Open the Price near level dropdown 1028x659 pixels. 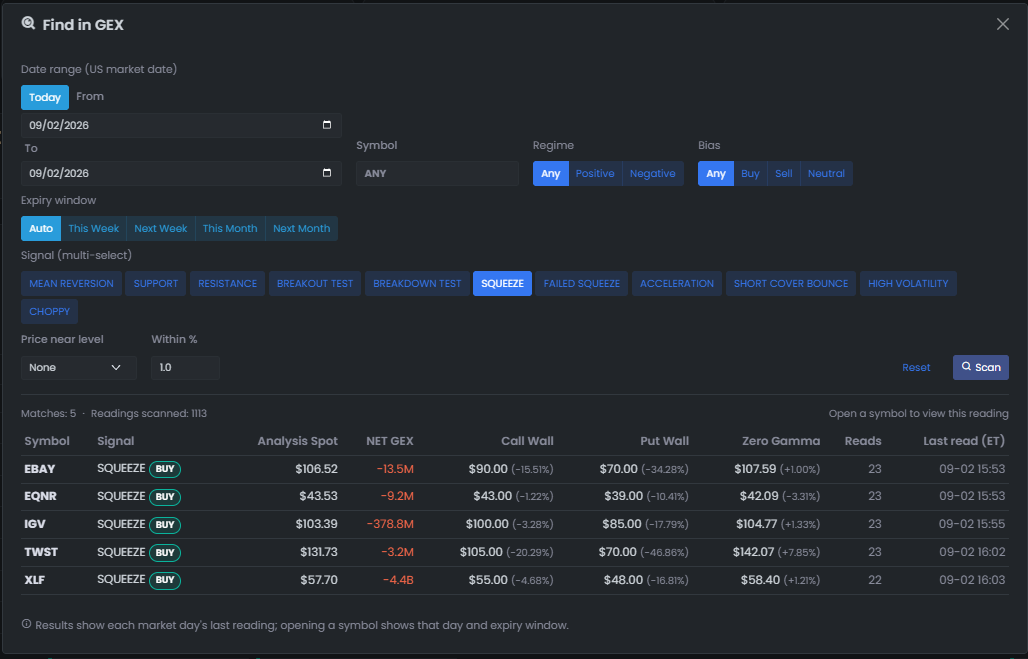(79, 368)
